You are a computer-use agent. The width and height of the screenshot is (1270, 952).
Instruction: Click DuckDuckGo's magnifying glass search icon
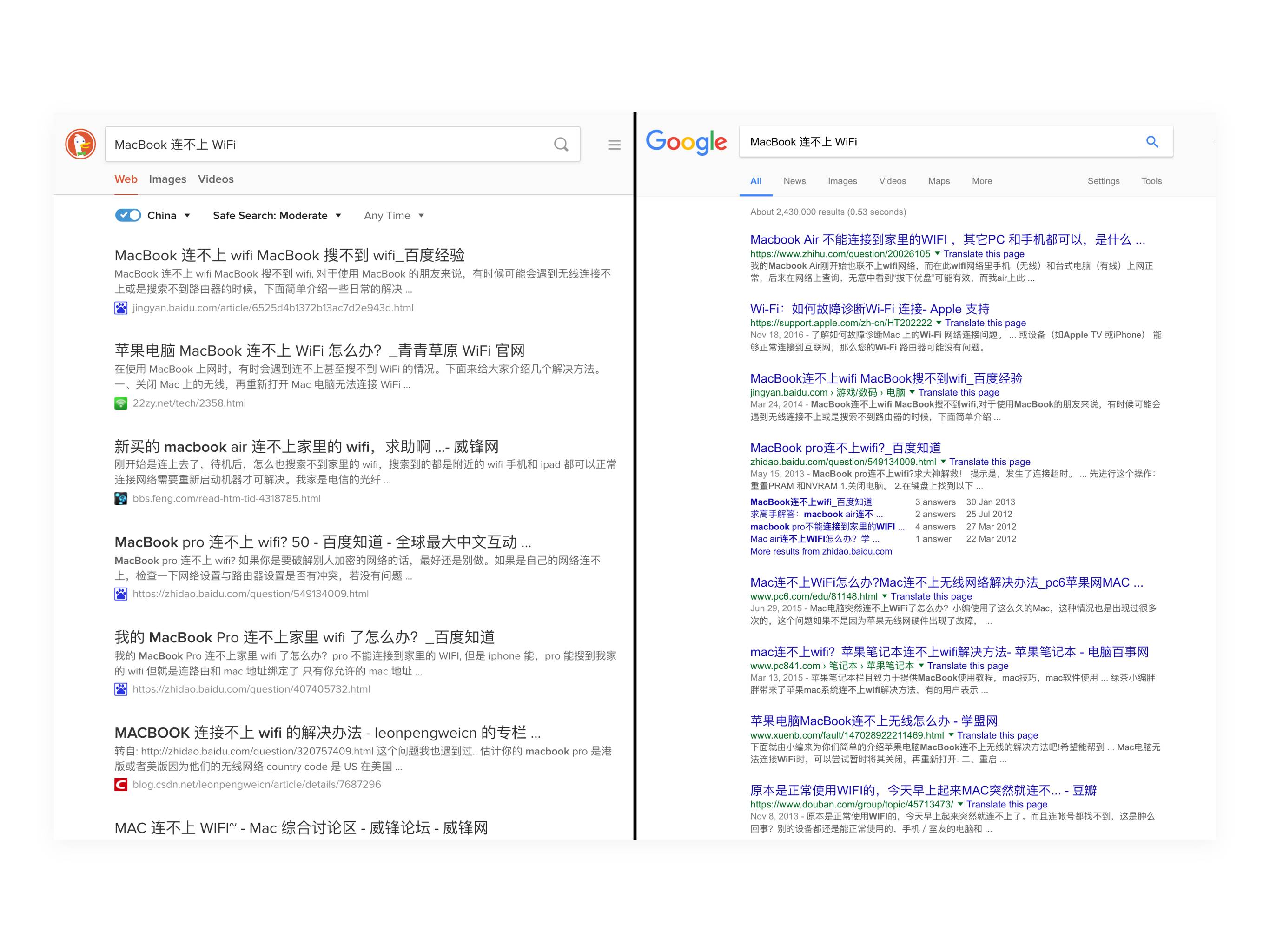561,144
